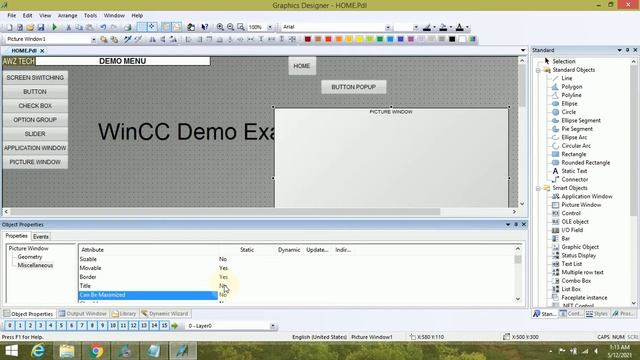Image resolution: width=640 pixels, height=360 pixels.
Task: Select the Status Display smart object
Action: click(x=578, y=255)
